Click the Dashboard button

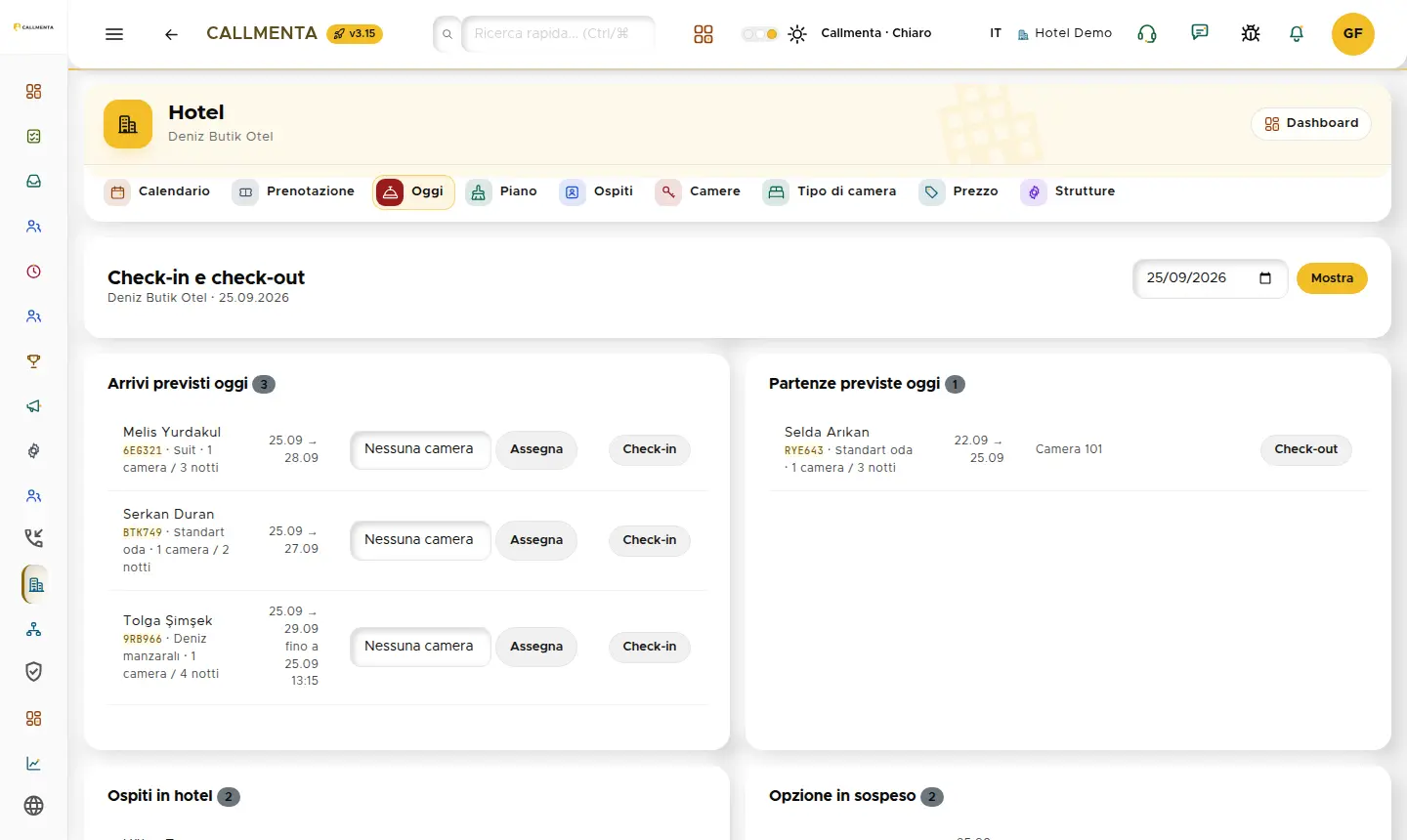[x=1311, y=124]
